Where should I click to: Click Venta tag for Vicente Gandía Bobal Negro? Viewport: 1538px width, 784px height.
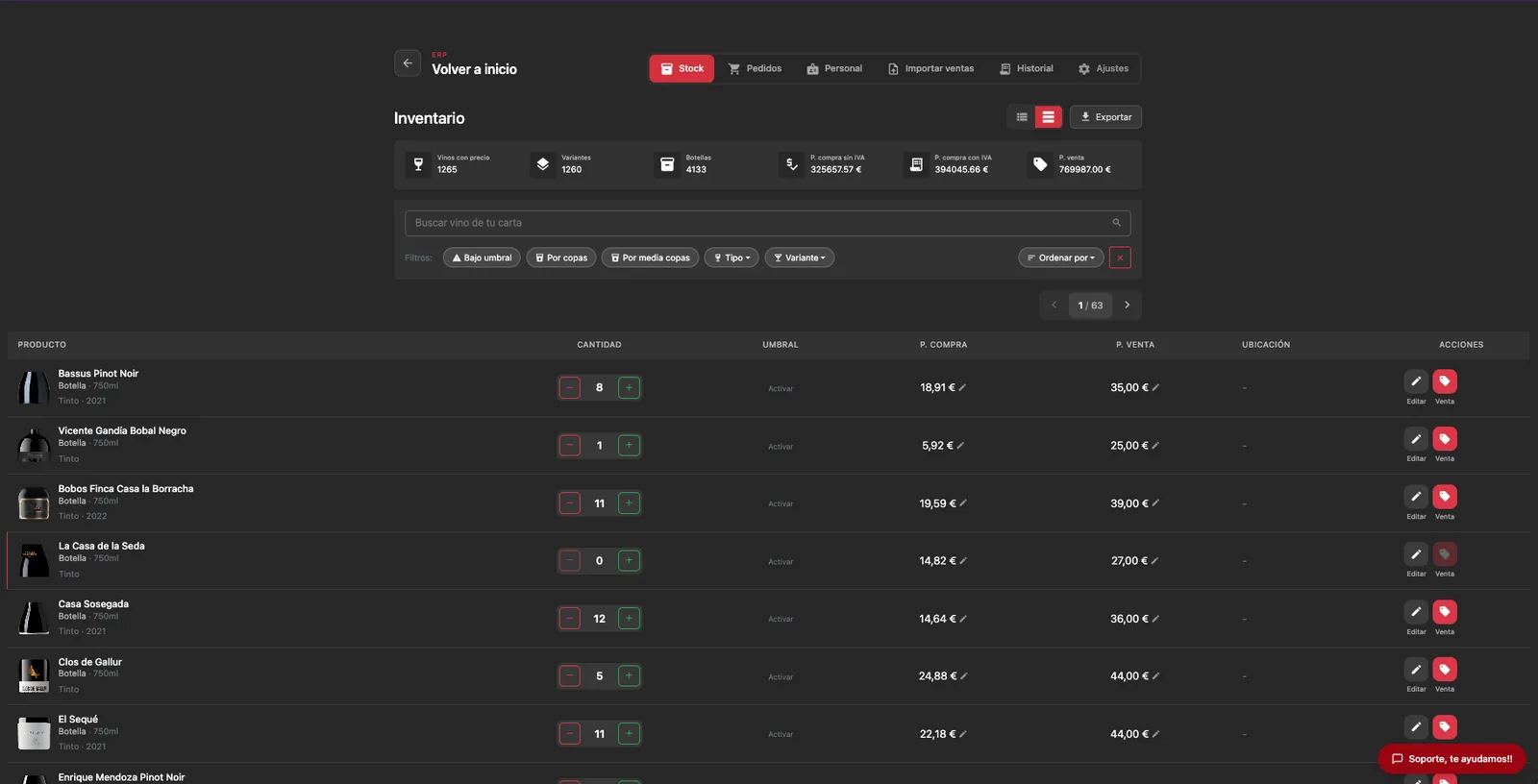point(1445,439)
